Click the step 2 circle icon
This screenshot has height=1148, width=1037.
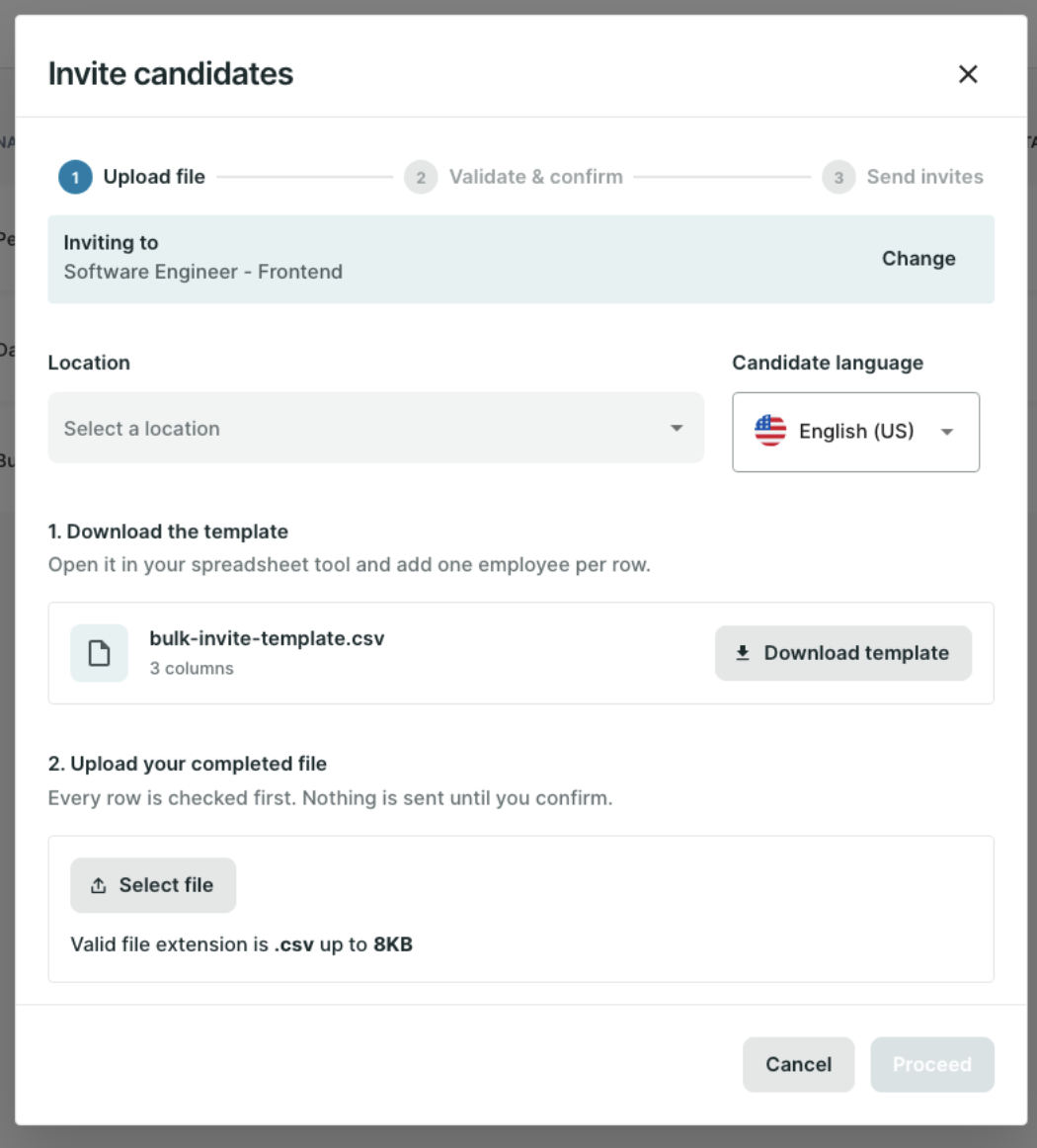[421, 177]
